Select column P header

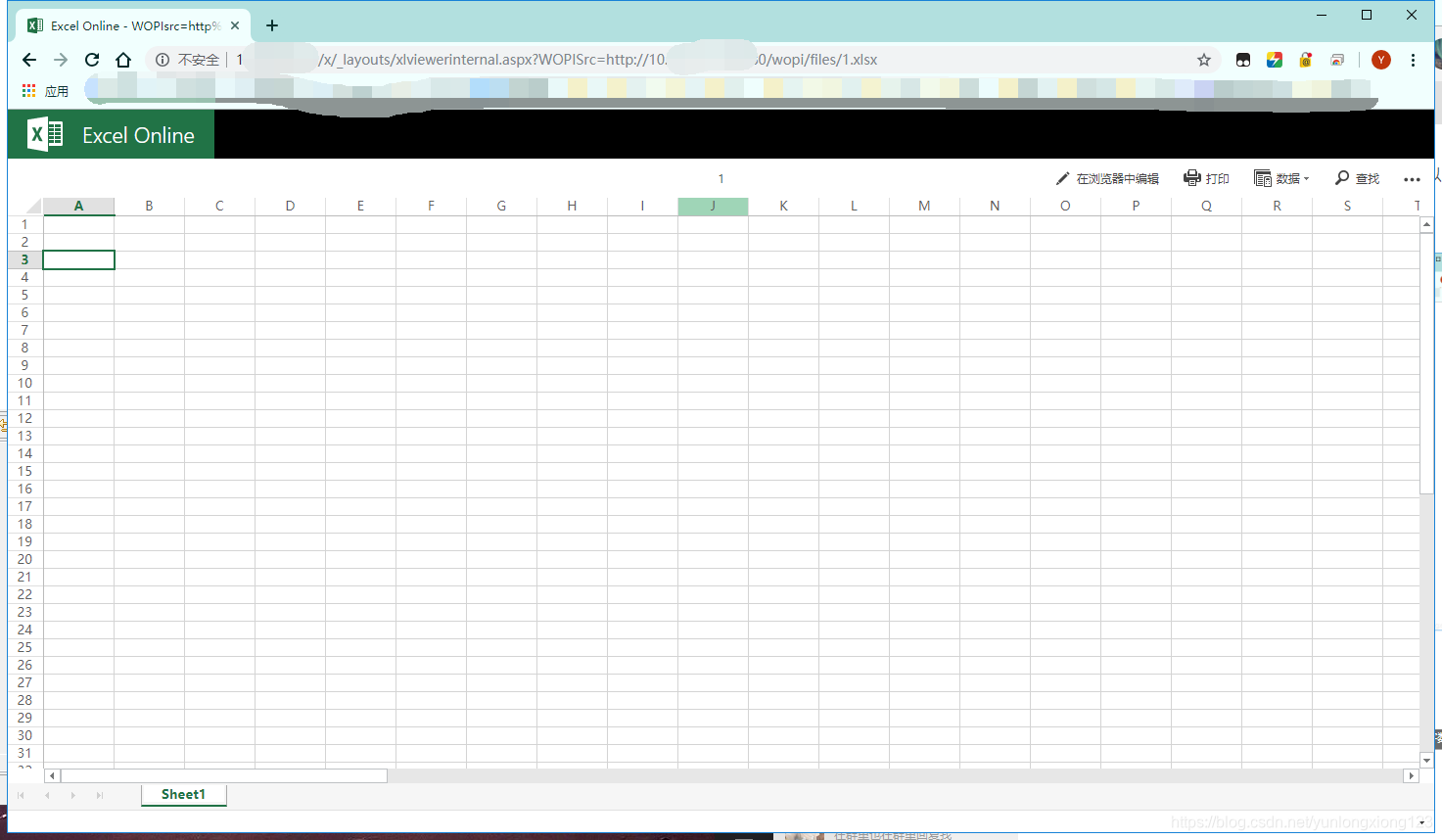point(1136,206)
